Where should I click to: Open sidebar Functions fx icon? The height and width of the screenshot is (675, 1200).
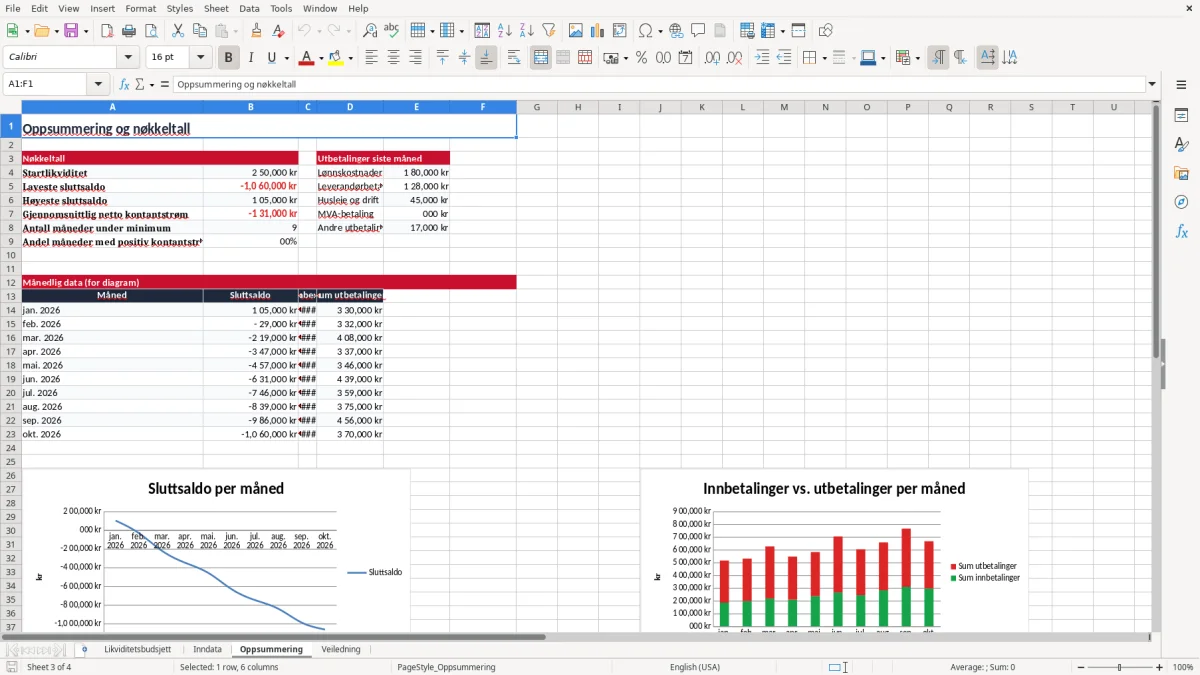coord(1181,231)
